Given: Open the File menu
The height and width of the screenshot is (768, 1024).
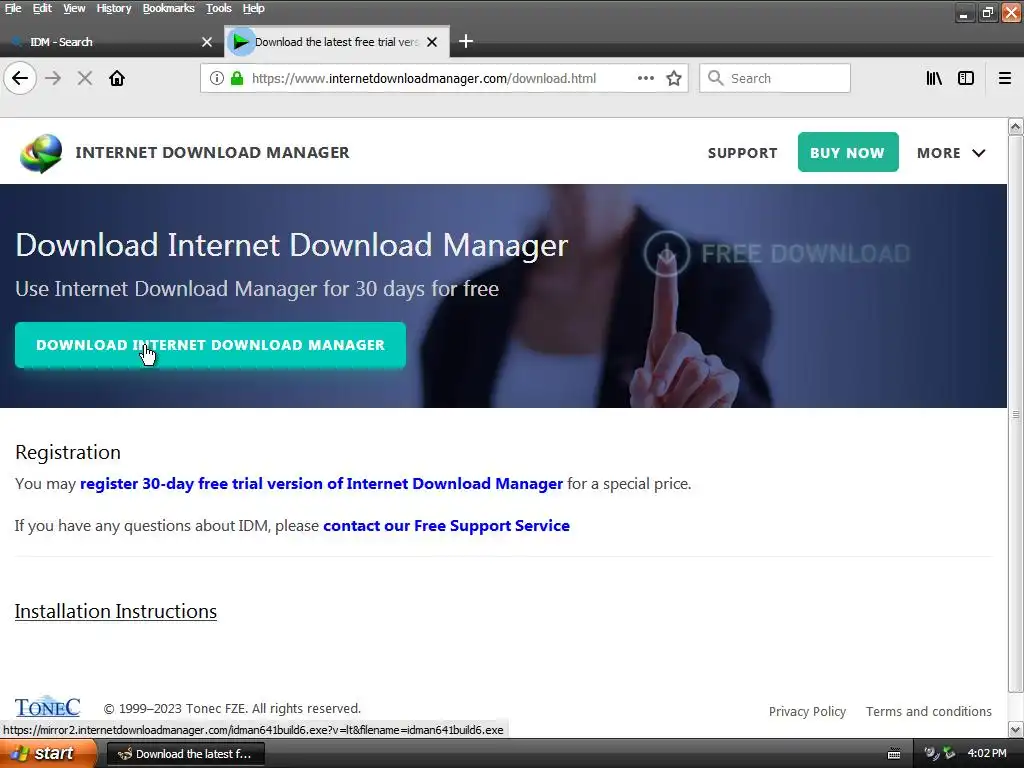Looking at the screenshot, I should point(13,8).
